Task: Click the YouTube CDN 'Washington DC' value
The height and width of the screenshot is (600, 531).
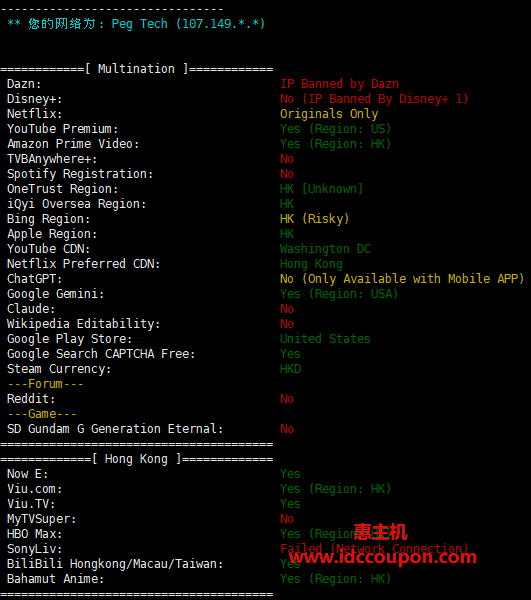Action: [x=326, y=249]
